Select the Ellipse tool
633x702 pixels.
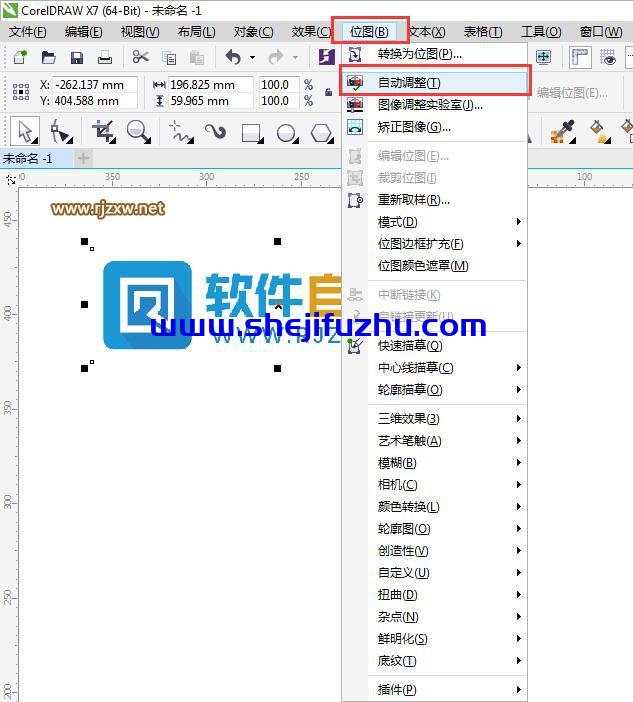pyautogui.click(x=287, y=133)
